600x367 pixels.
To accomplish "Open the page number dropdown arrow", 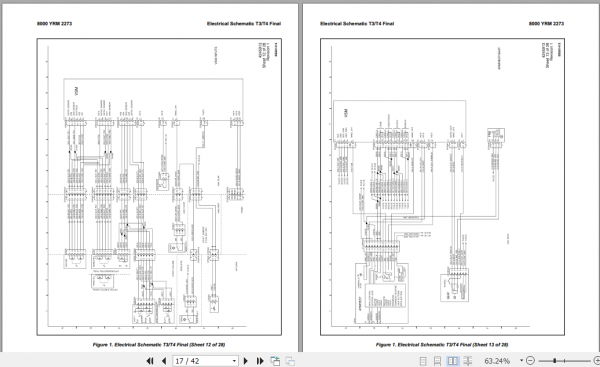I will pos(234,361).
